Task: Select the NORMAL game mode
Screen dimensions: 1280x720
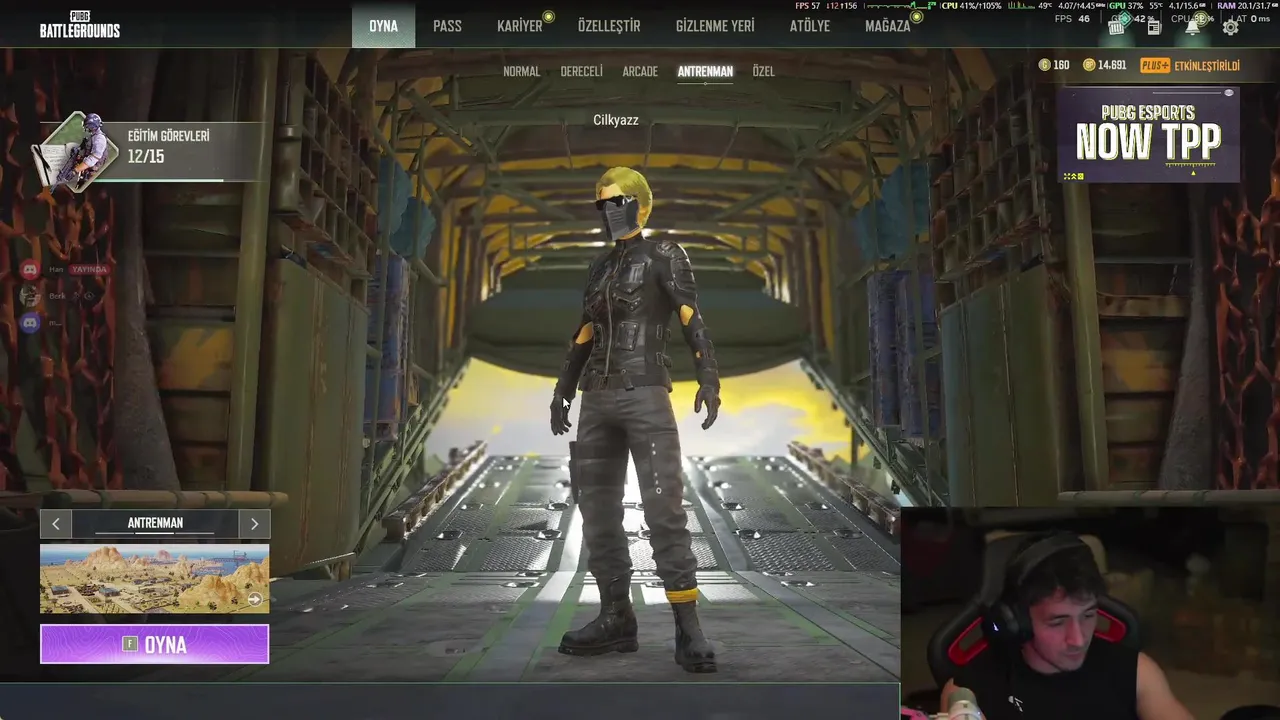Action: pos(521,71)
